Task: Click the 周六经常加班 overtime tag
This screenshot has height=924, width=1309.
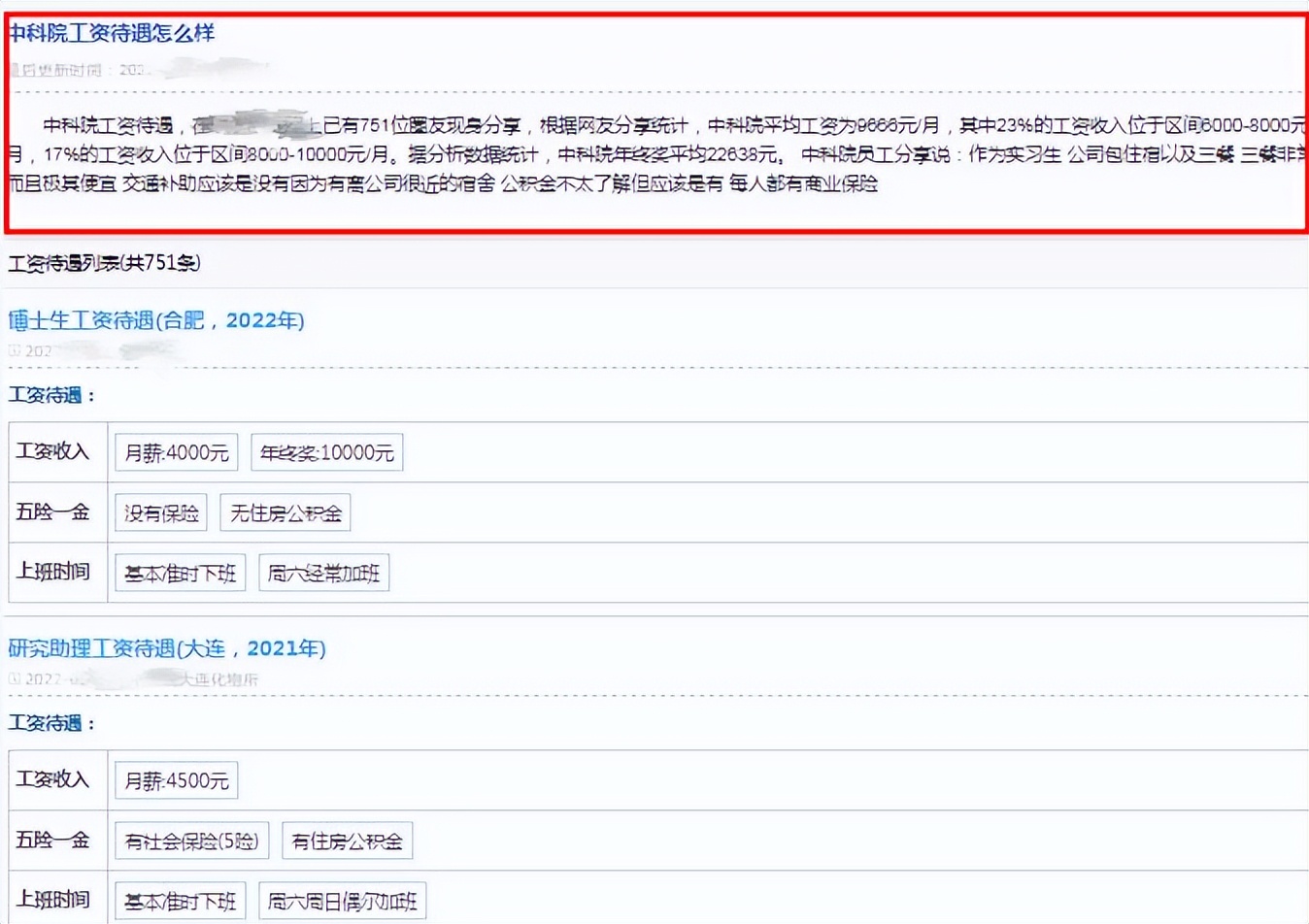Action: pos(323,572)
